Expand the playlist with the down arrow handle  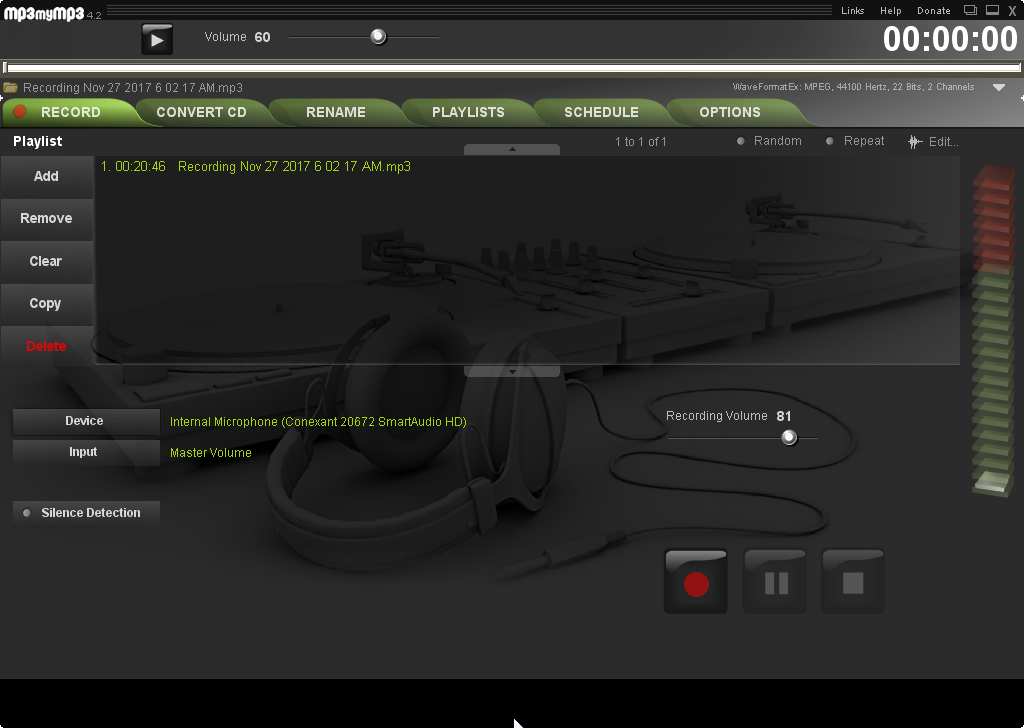pyautogui.click(x=512, y=372)
